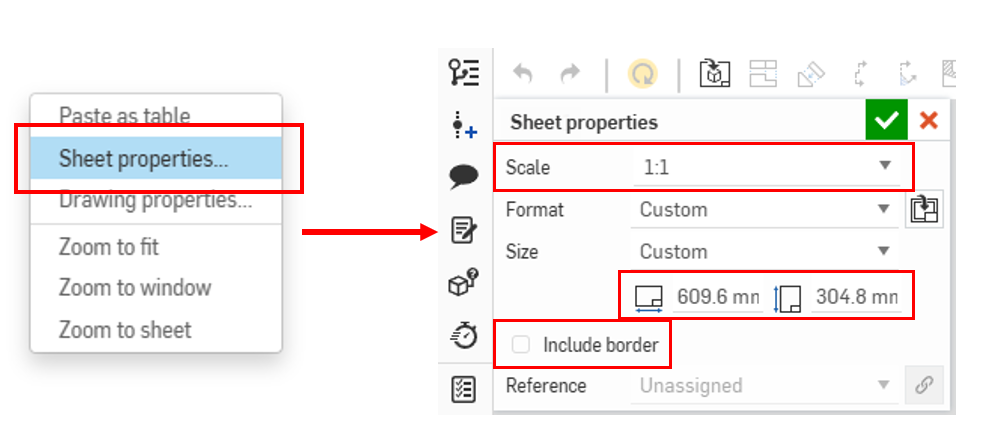Click the sheet width field 609.6 mm
Screen dimensions: 986x447
click(714, 297)
